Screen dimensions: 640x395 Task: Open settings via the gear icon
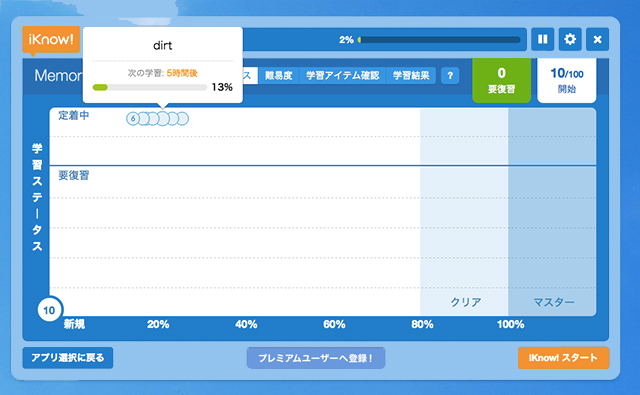570,39
